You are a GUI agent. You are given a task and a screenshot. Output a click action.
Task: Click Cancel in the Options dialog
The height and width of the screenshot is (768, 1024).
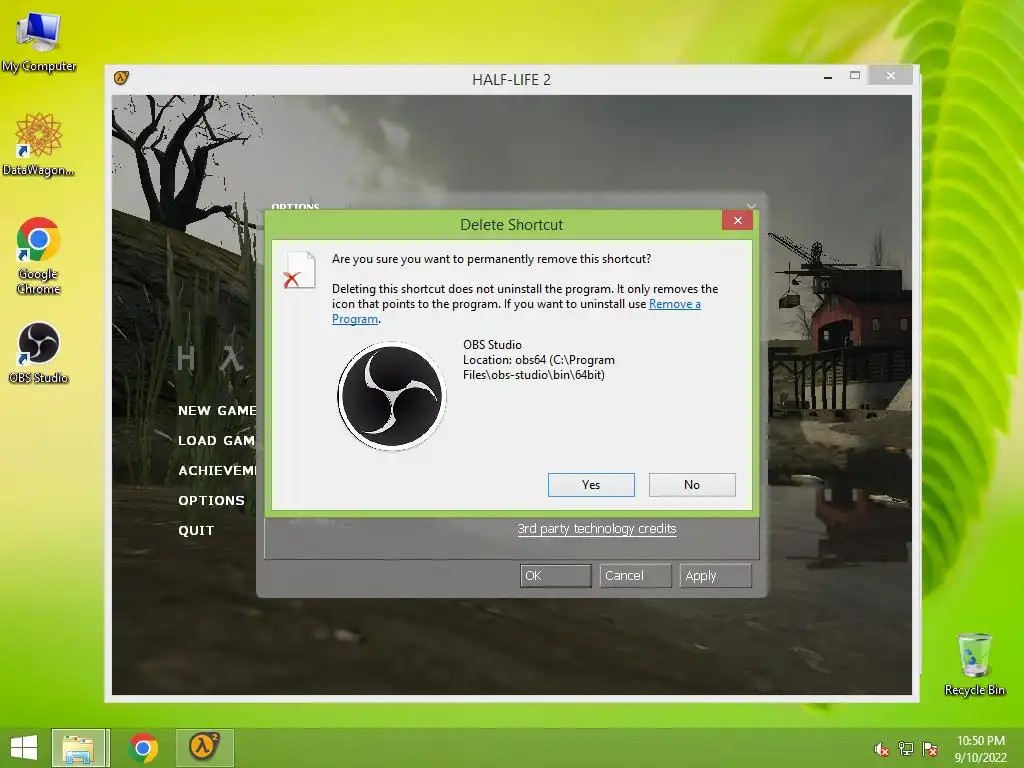pos(635,575)
